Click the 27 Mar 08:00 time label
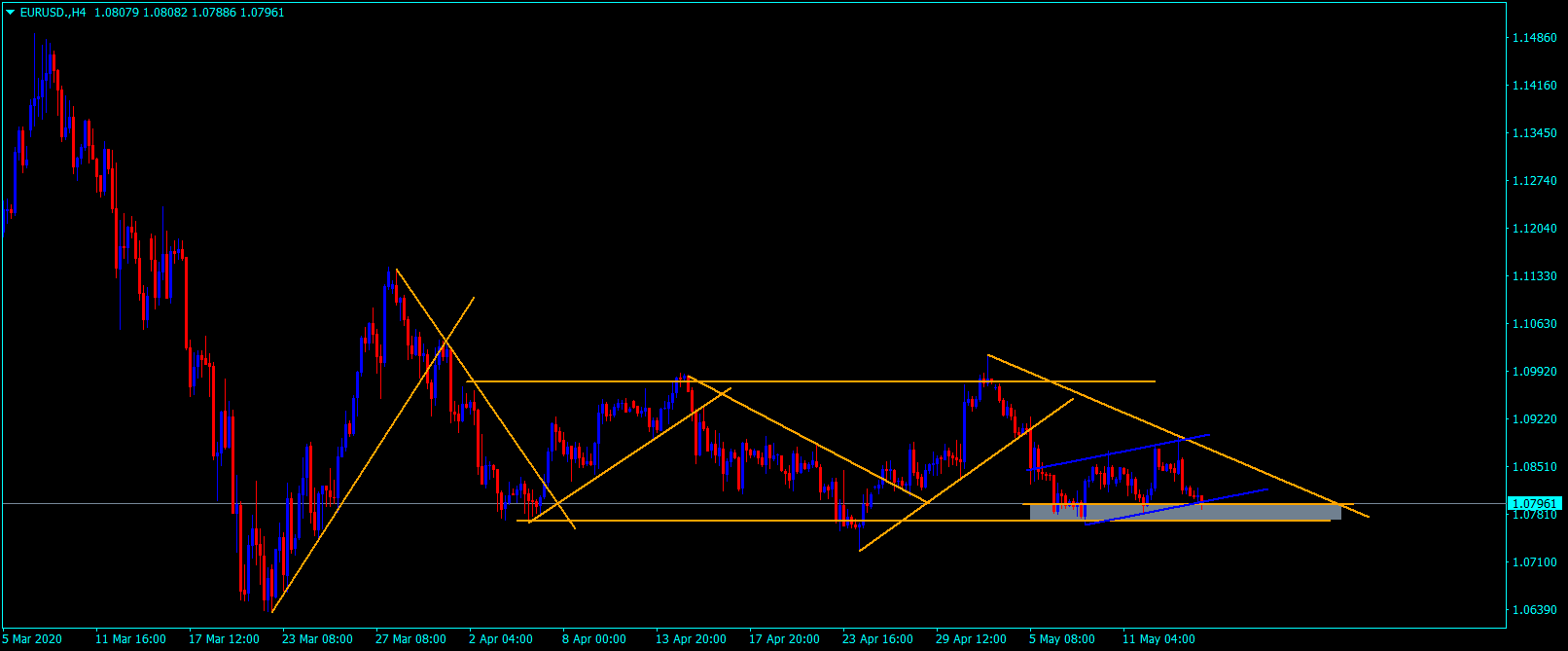This screenshot has width=1568, height=651. click(x=410, y=639)
